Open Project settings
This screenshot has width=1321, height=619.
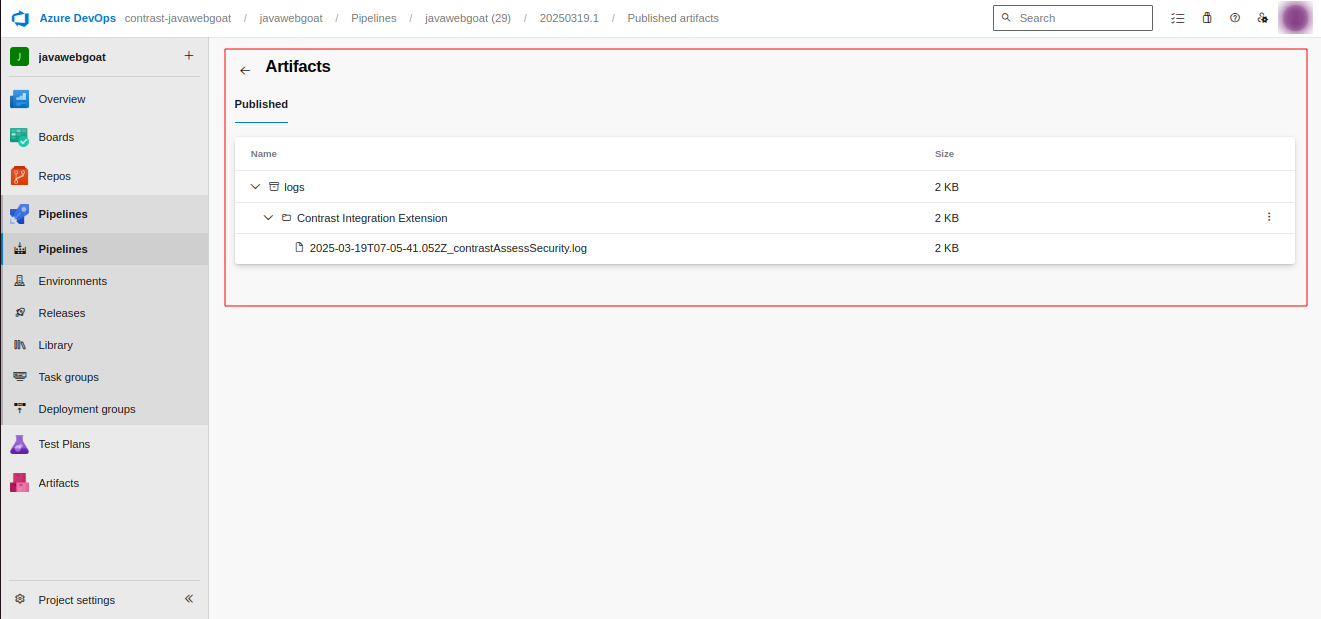point(76,600)
